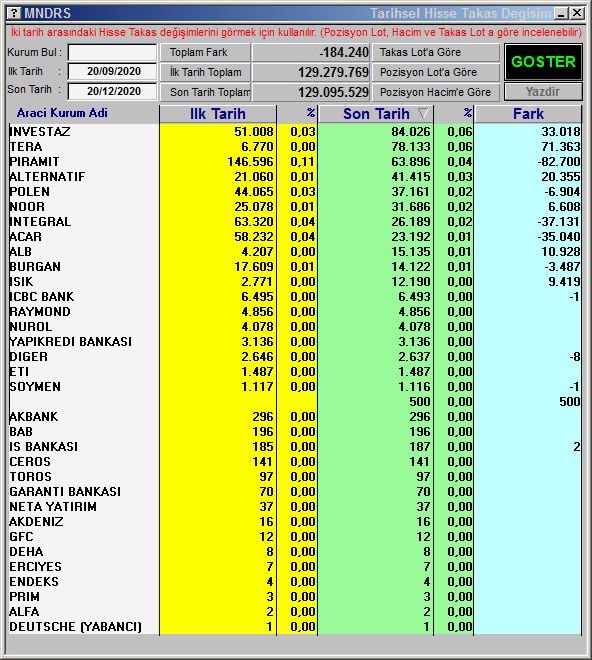
Task: Sort by Fark column header
Action: [528, 114]
